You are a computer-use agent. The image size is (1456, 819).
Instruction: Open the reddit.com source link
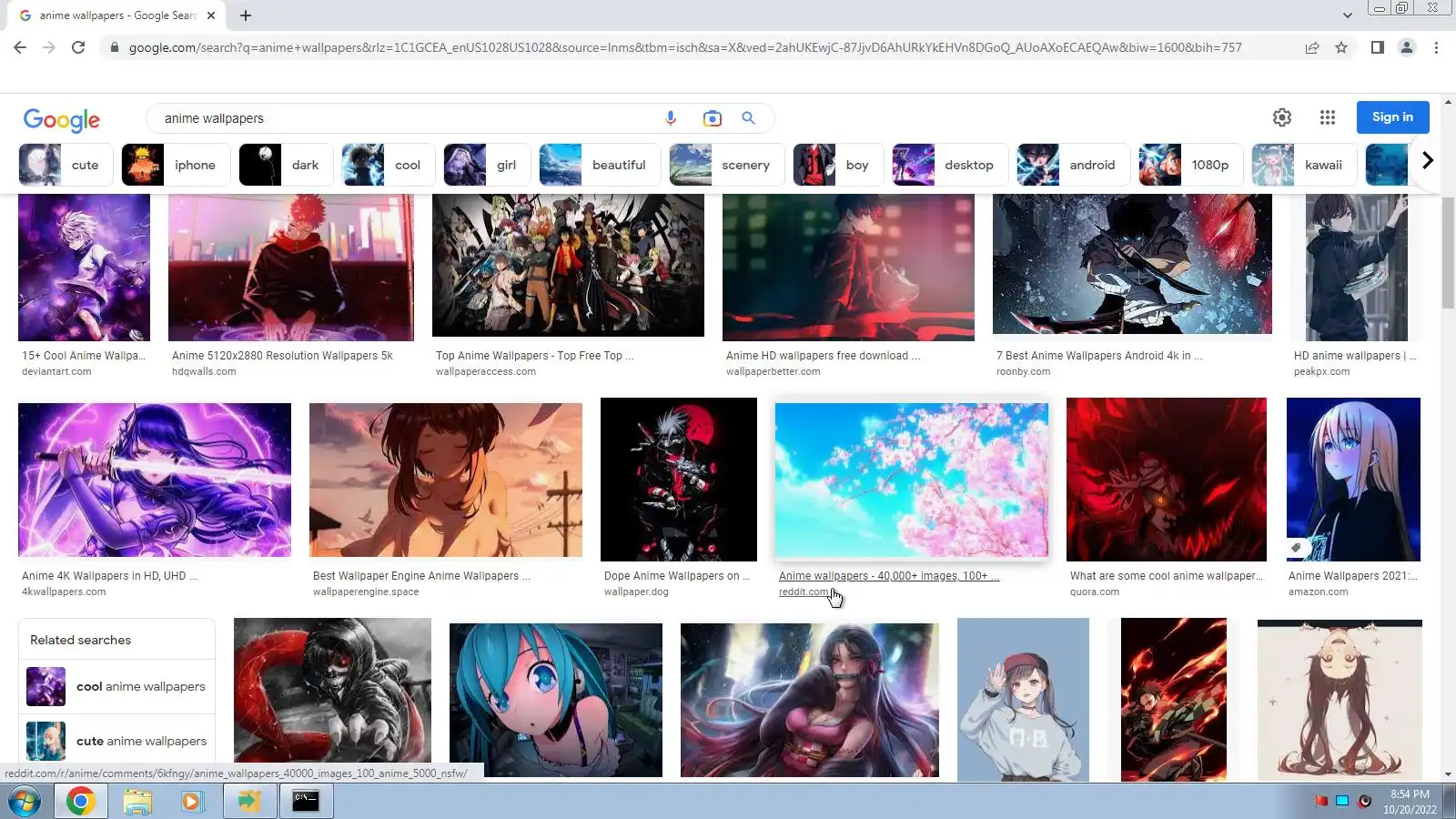click(804, 591)
